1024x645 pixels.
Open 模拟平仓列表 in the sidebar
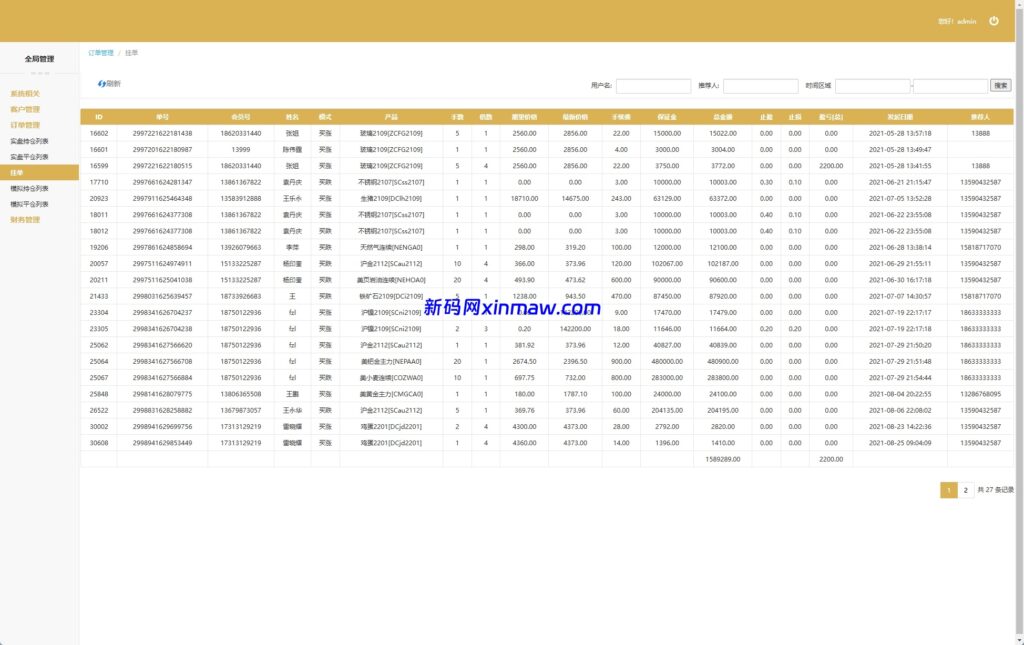[29, 204]
